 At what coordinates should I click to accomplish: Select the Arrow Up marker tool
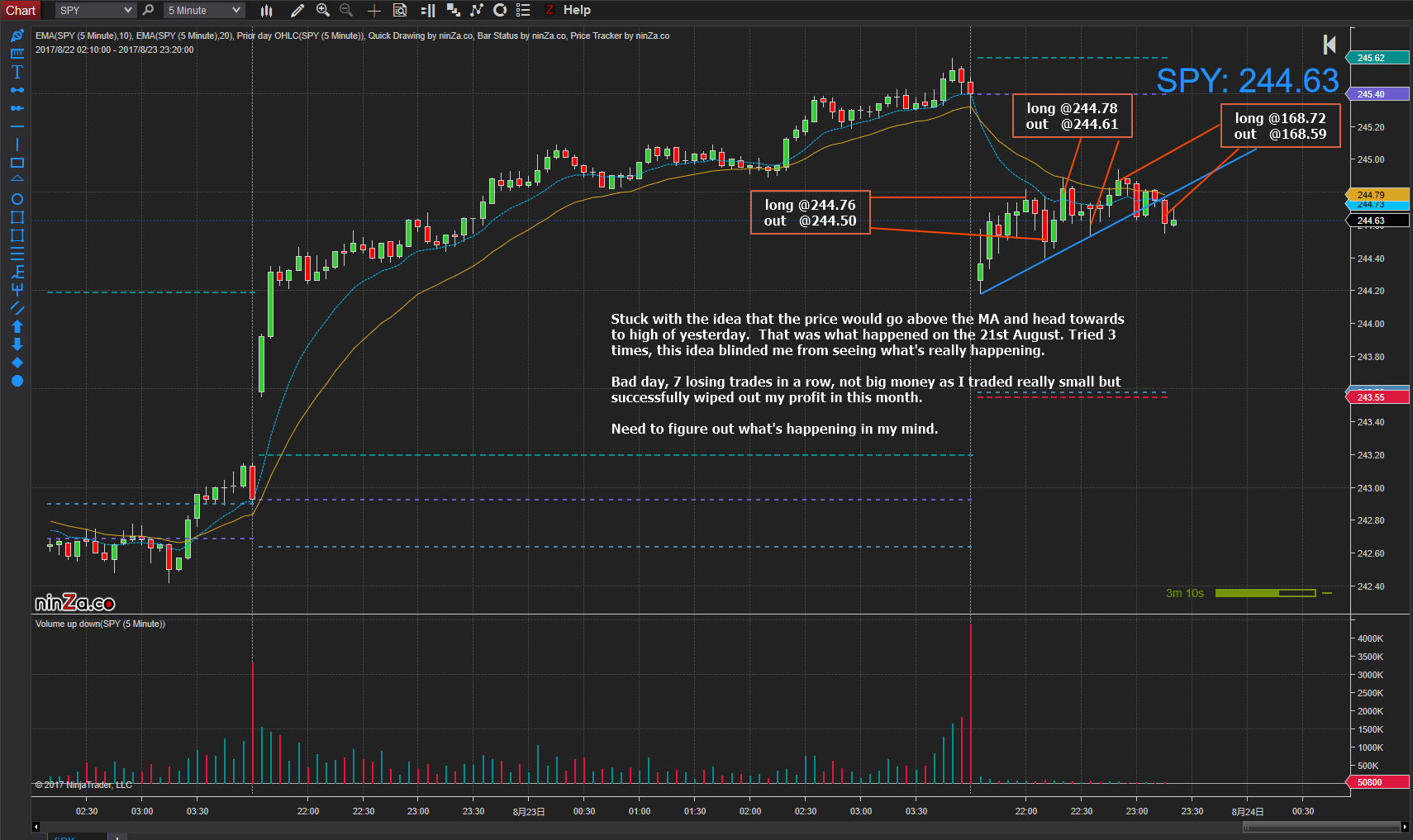point(17,326)
